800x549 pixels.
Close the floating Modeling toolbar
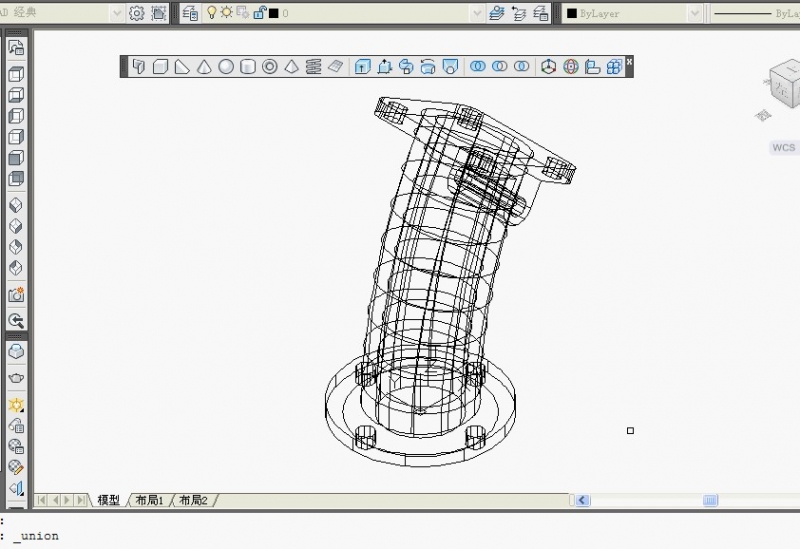pos(629,61)
